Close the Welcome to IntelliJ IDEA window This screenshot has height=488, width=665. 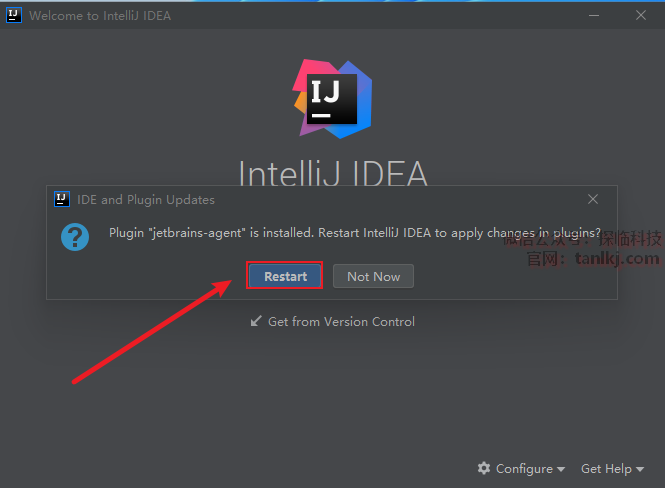click(640, 15)
